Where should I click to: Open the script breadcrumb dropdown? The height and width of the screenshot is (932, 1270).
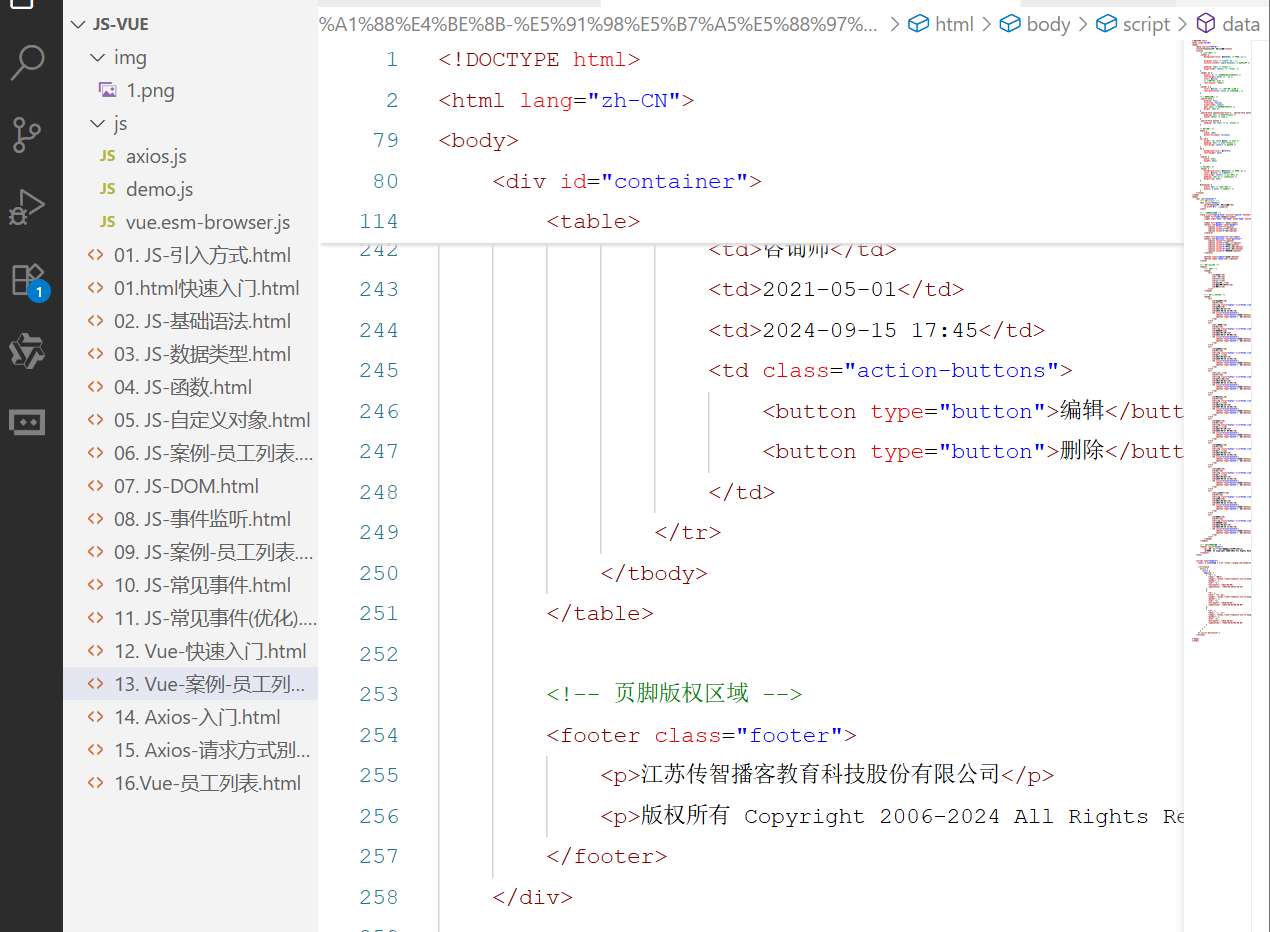pyautogui.click(x=1132, y=24)
